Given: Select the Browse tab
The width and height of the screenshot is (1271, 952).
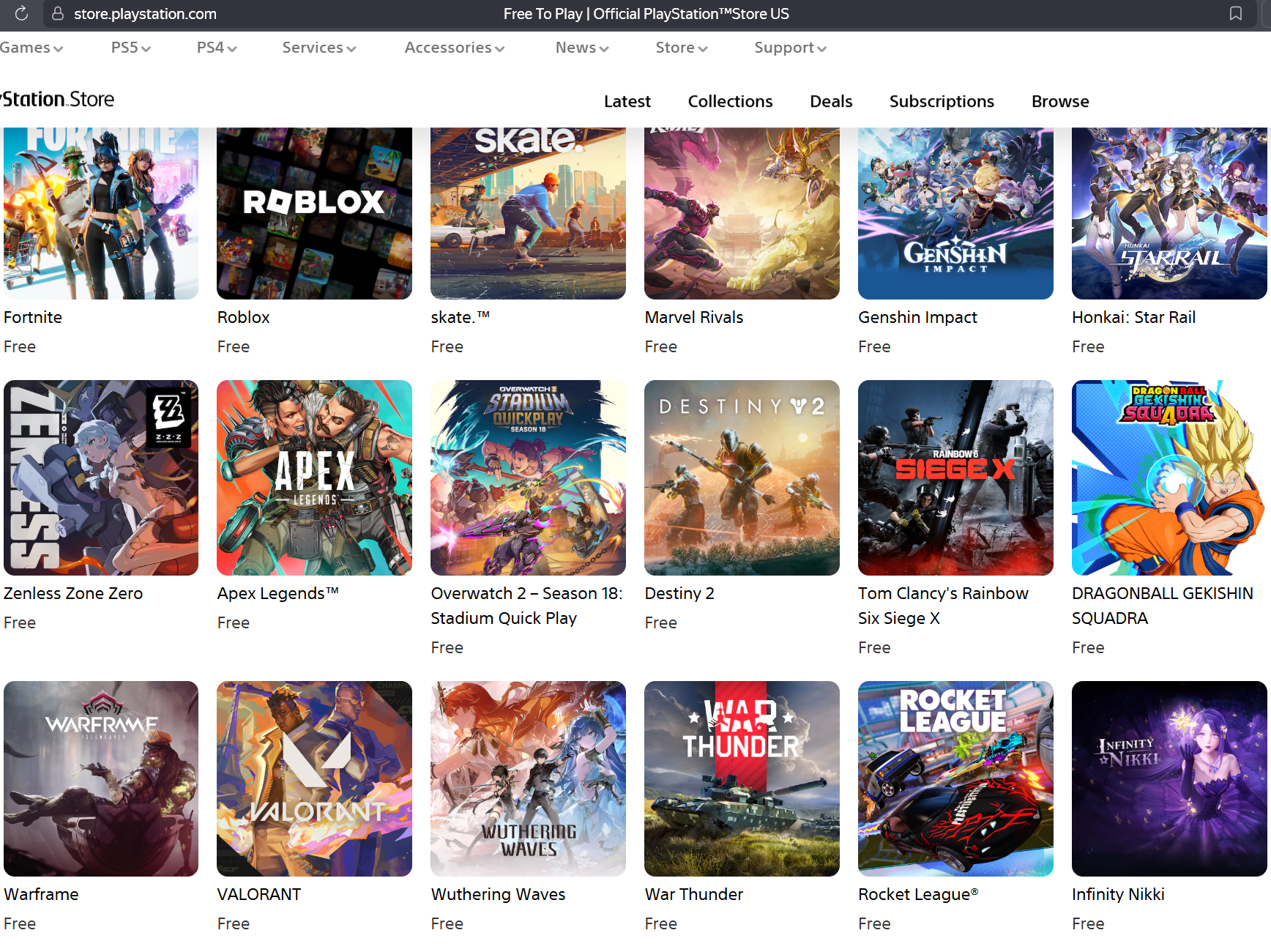Looking at the screenshot, I should (1060, 101).
